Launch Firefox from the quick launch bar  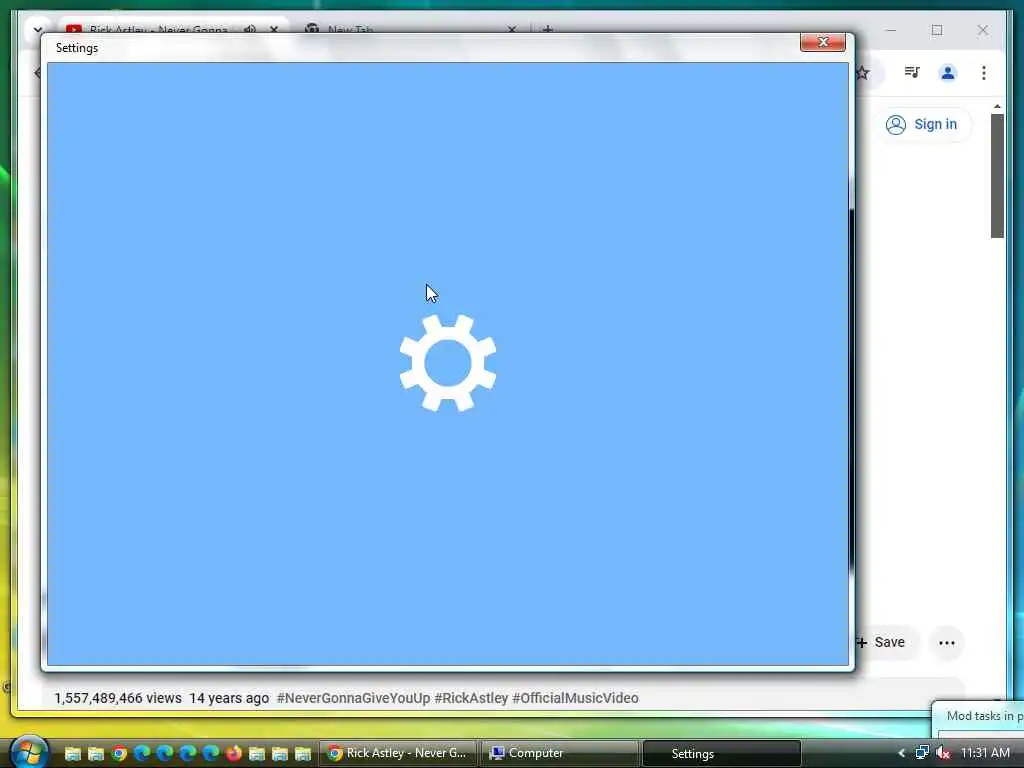pos(233,754)
